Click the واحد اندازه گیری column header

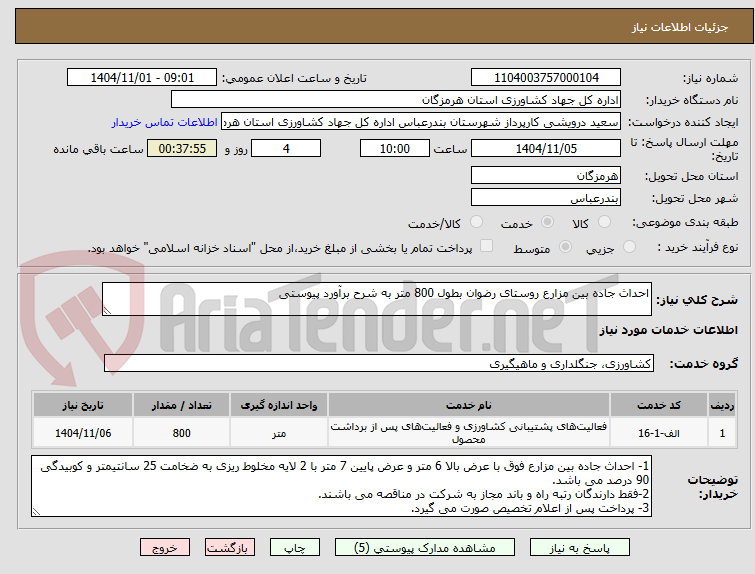(x=279, y=405)
